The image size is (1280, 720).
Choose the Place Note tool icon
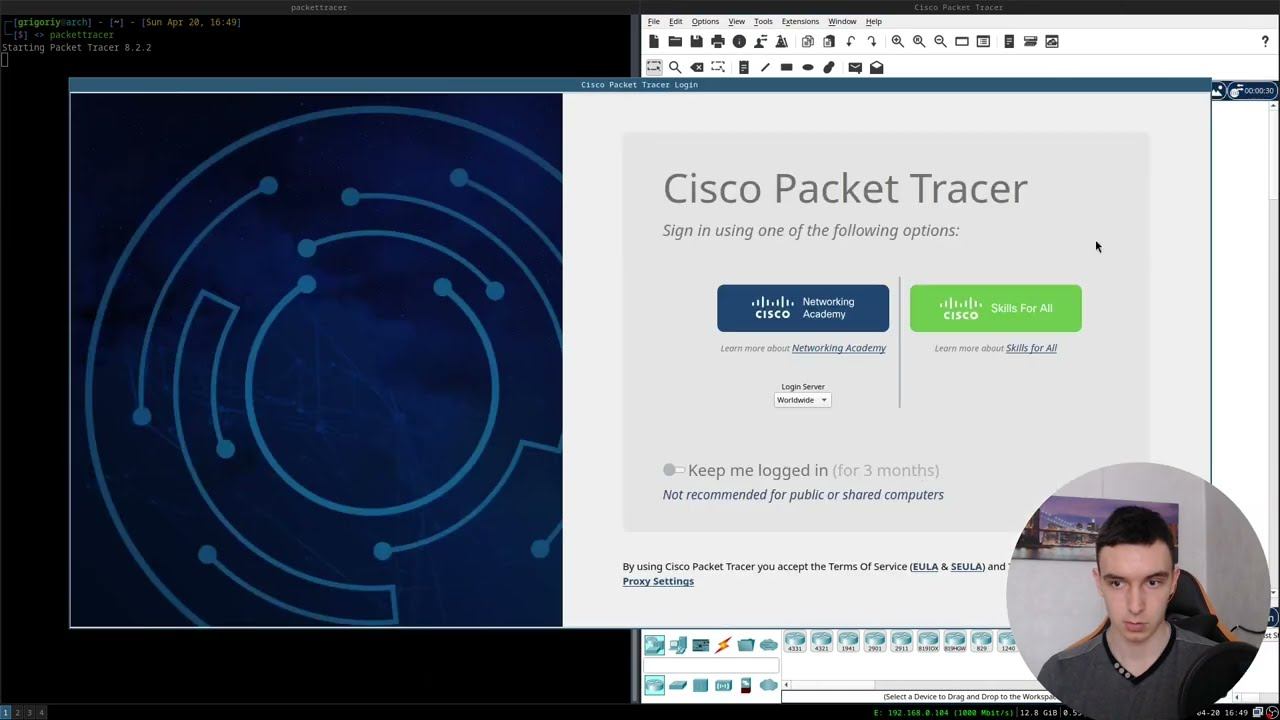tap(744, 67)
